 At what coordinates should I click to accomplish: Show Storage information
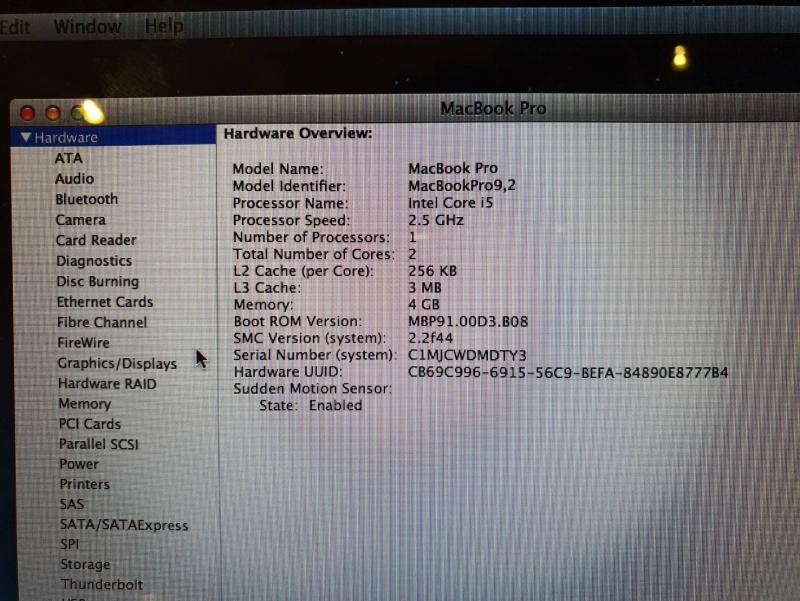[85, 564]
